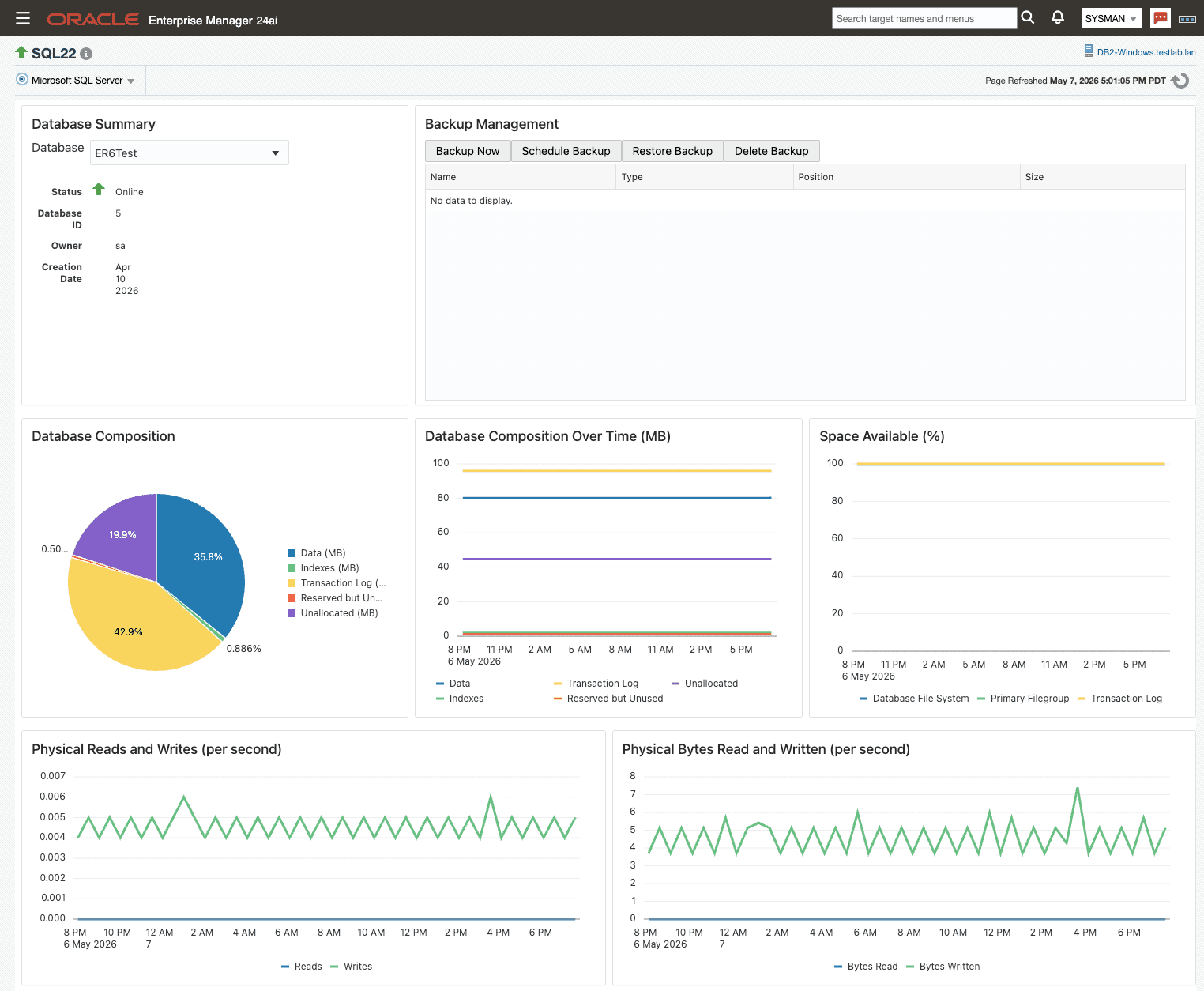Open the red chat feedback icon
The image size is (1204, 991).
tap(1161, 18)
